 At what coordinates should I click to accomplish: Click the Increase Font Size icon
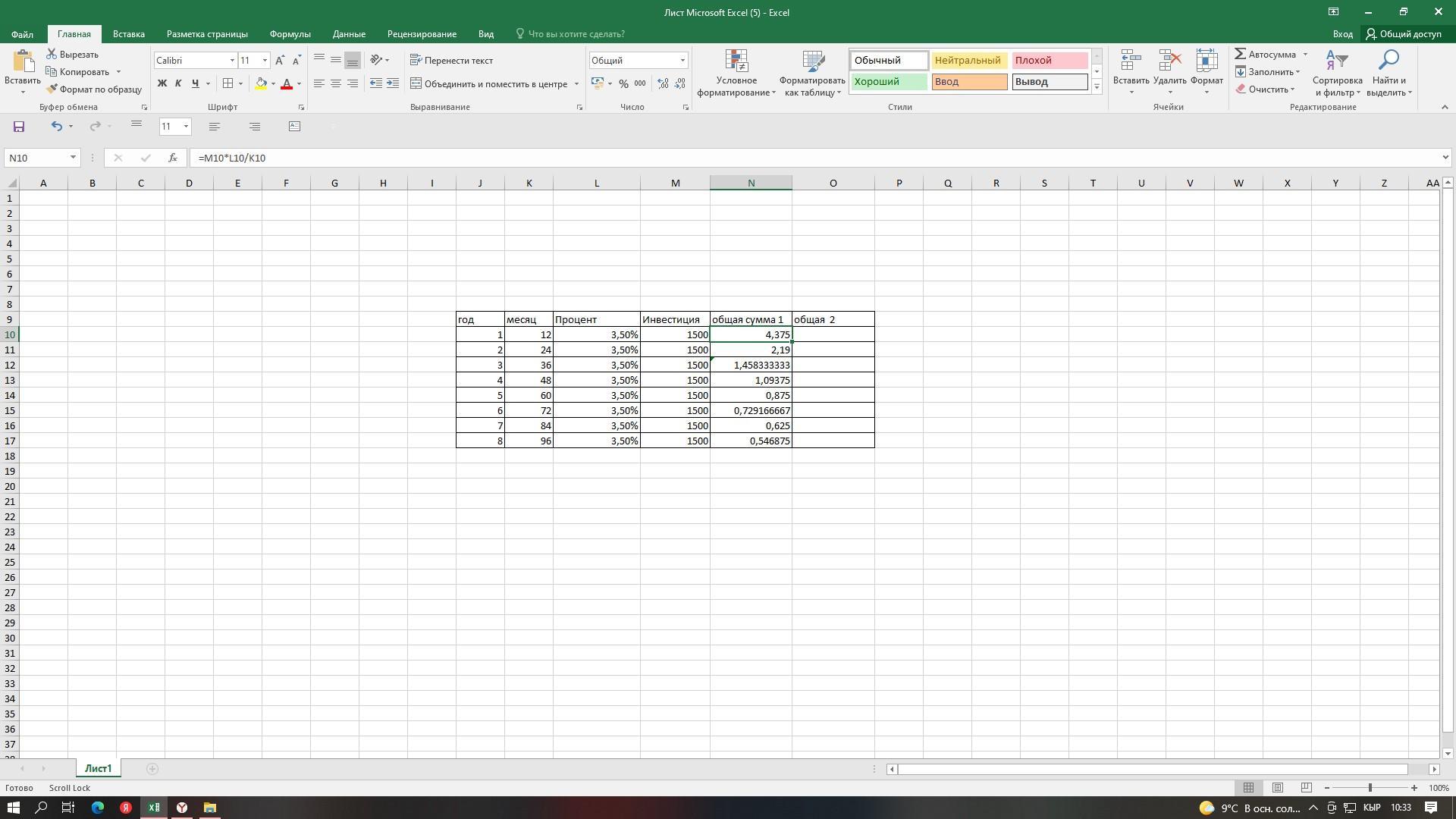coord(280,61)
